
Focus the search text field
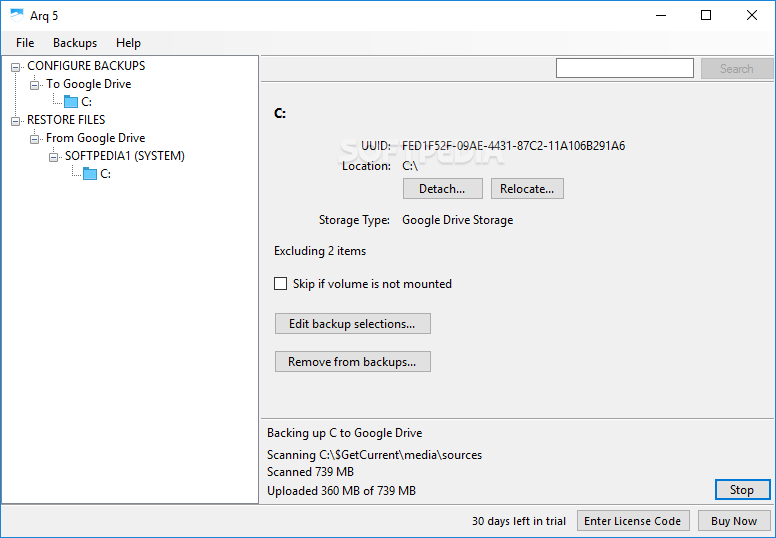[x=625, y=68]
